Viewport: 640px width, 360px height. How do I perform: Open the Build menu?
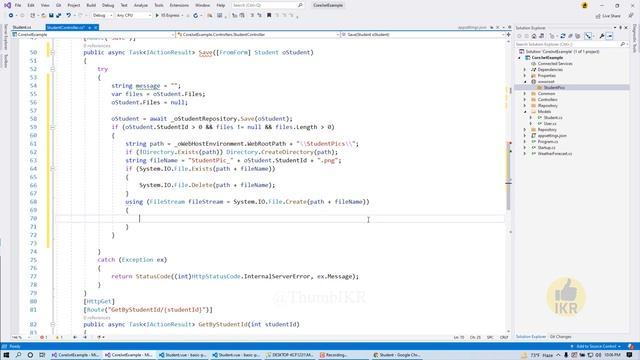[x=91, y=5]
